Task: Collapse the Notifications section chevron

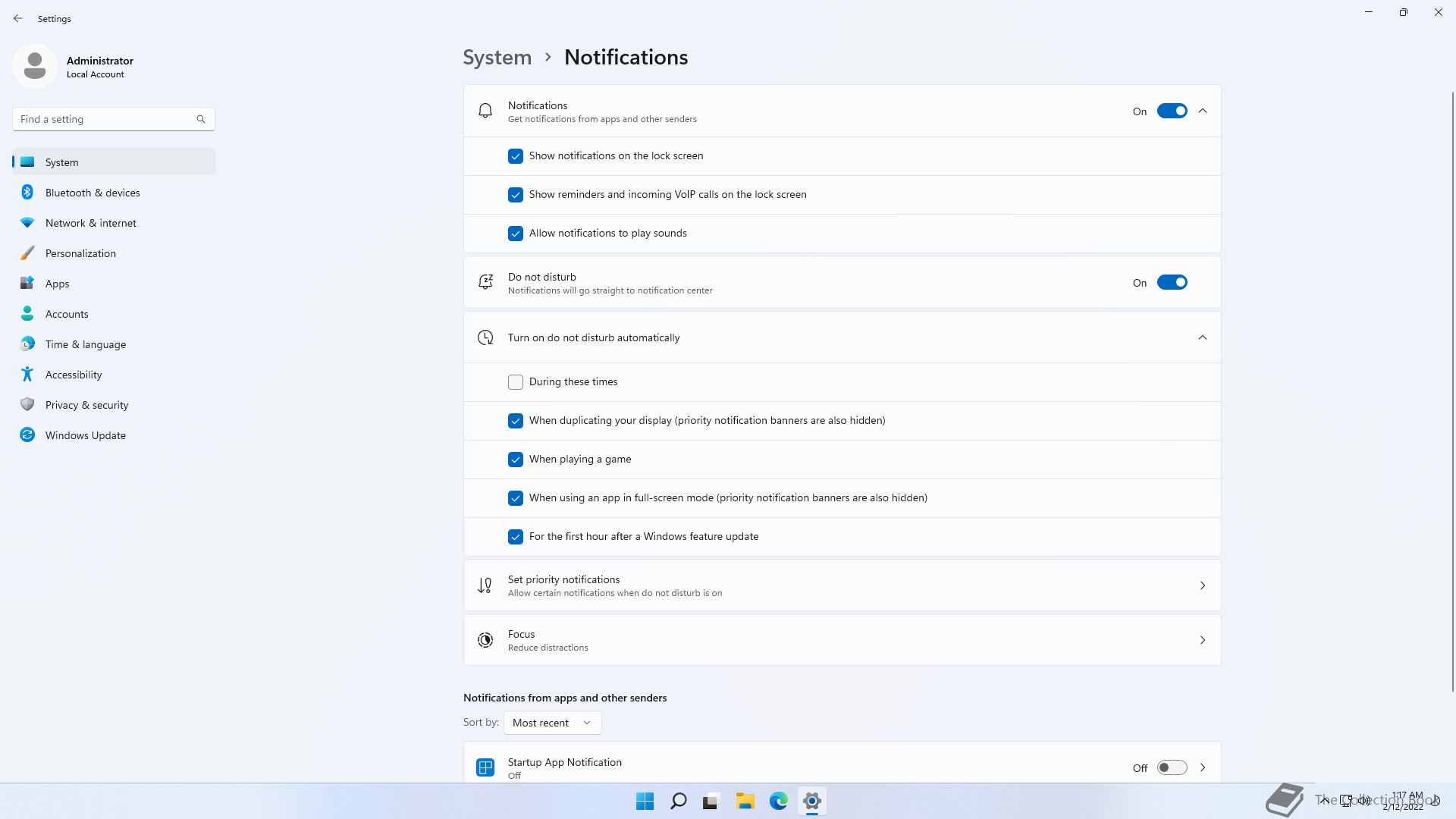Action: (x=1203, y=111)
